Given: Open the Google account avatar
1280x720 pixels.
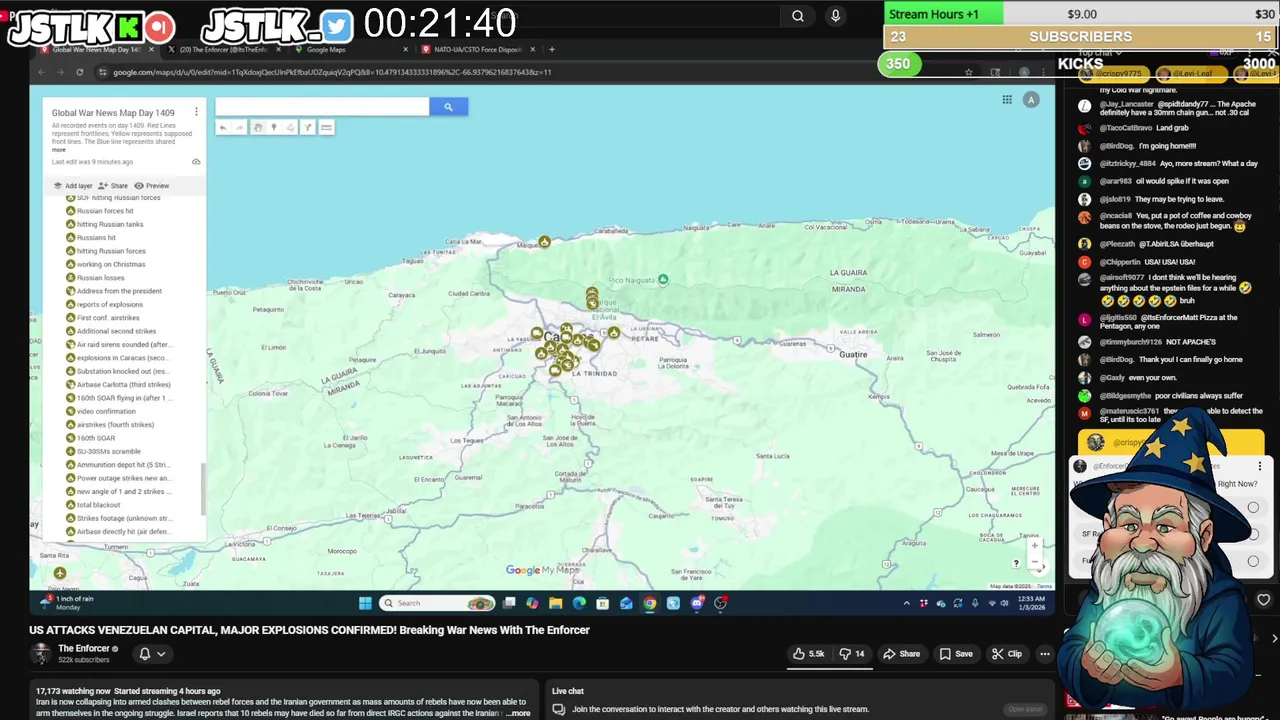Looking at the screenshot, I should click(x=1031, y=99).
